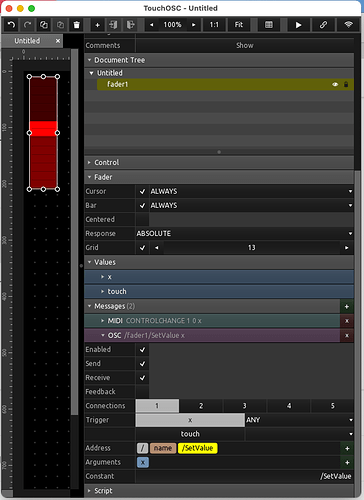
Task: Collapse the Values section
Action: tap(89, 262)
